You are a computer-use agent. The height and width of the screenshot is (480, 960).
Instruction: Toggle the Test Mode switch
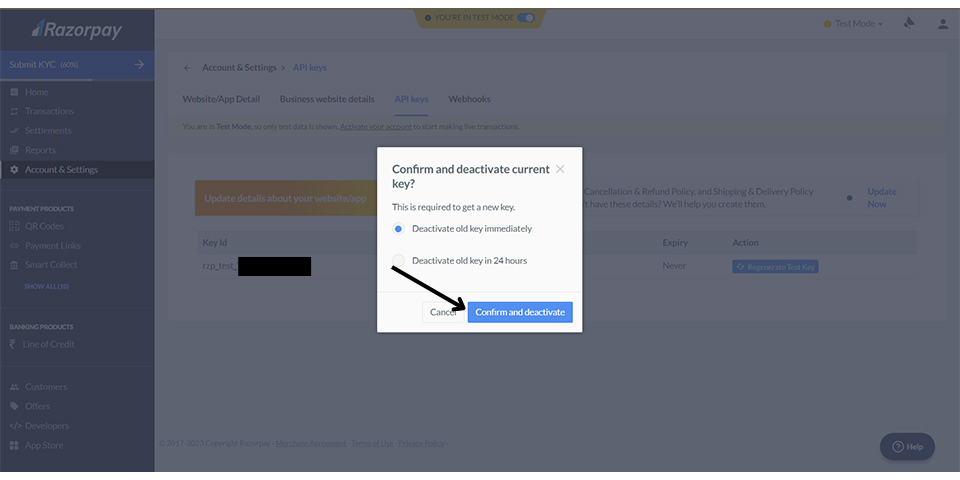coord(526,18)
